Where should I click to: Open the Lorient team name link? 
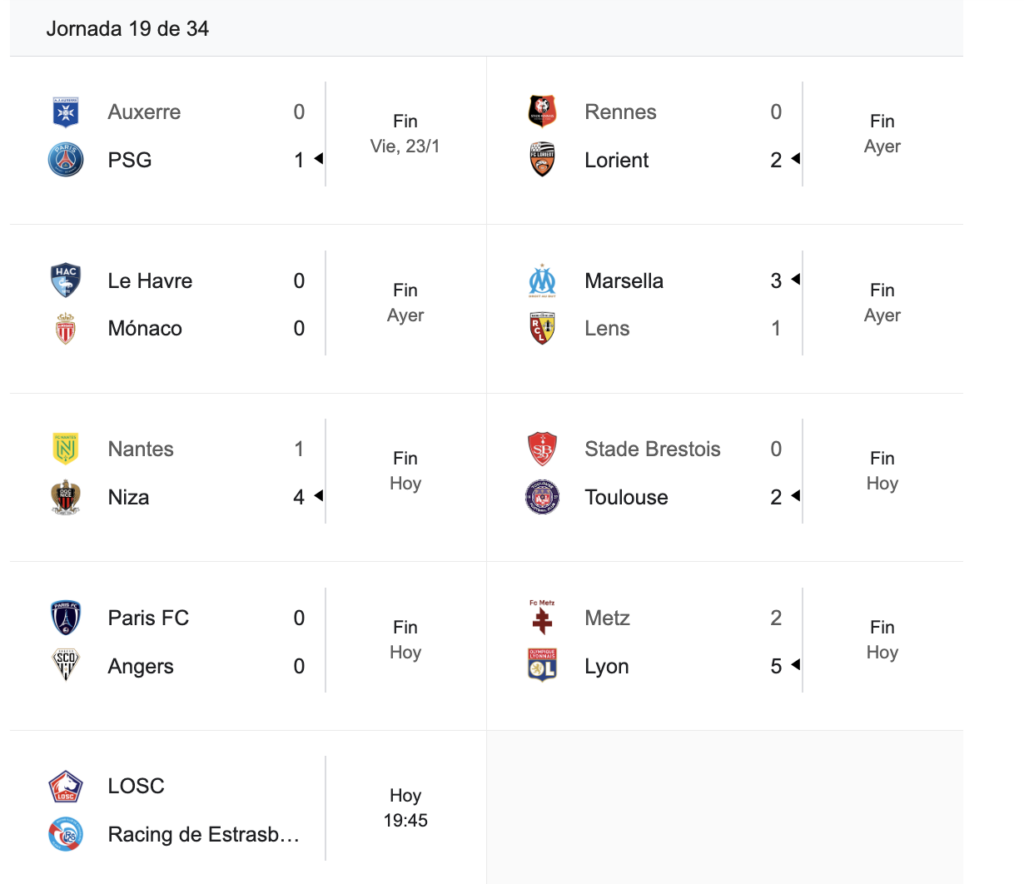[x=616, y=160]
